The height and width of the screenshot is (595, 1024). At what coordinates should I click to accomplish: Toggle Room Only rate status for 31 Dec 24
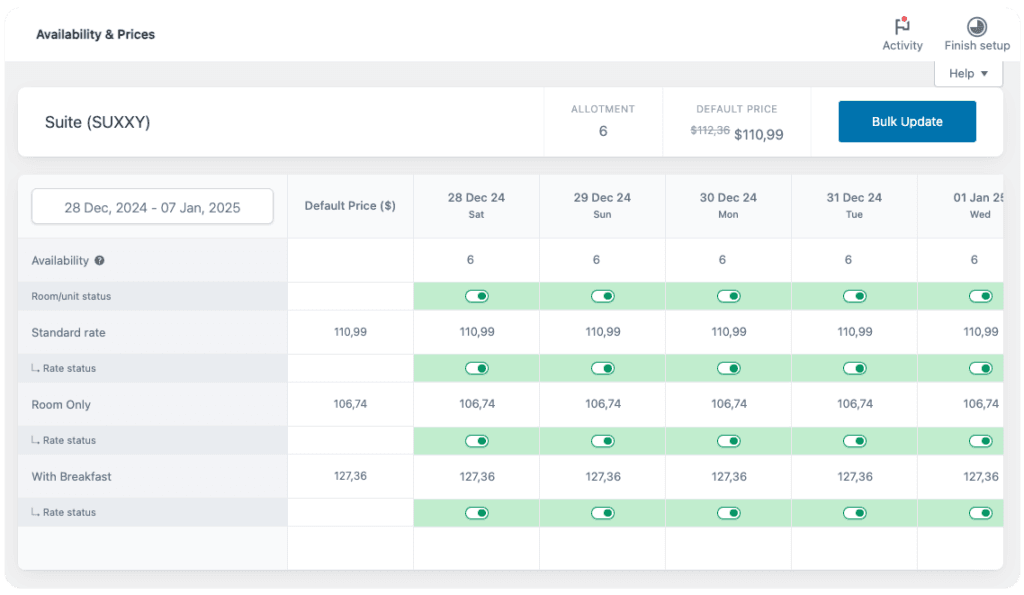855,441
